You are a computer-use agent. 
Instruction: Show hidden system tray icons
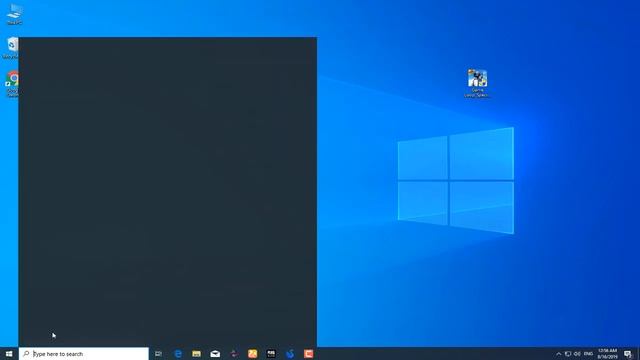click(x=558, y=354)
